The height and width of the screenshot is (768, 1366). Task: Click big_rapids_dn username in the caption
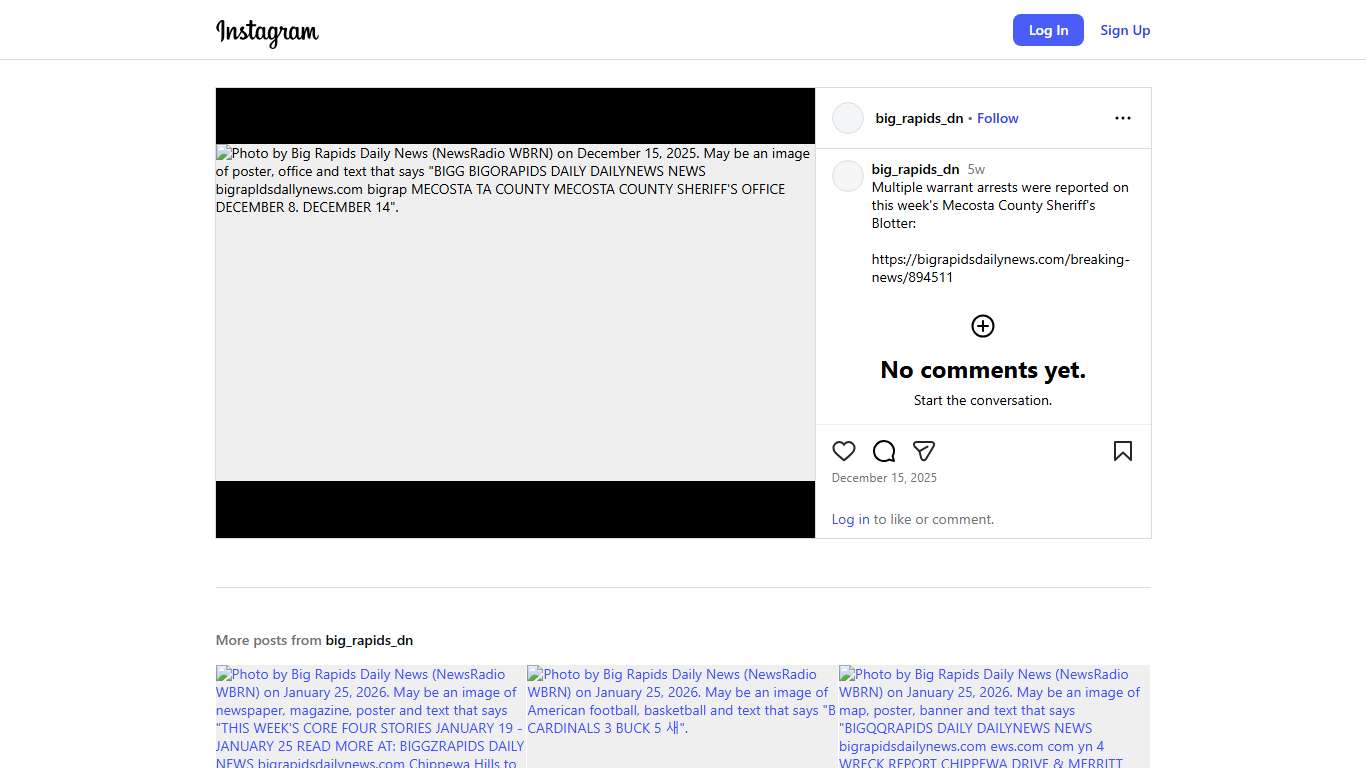click(x=915, y=169)
